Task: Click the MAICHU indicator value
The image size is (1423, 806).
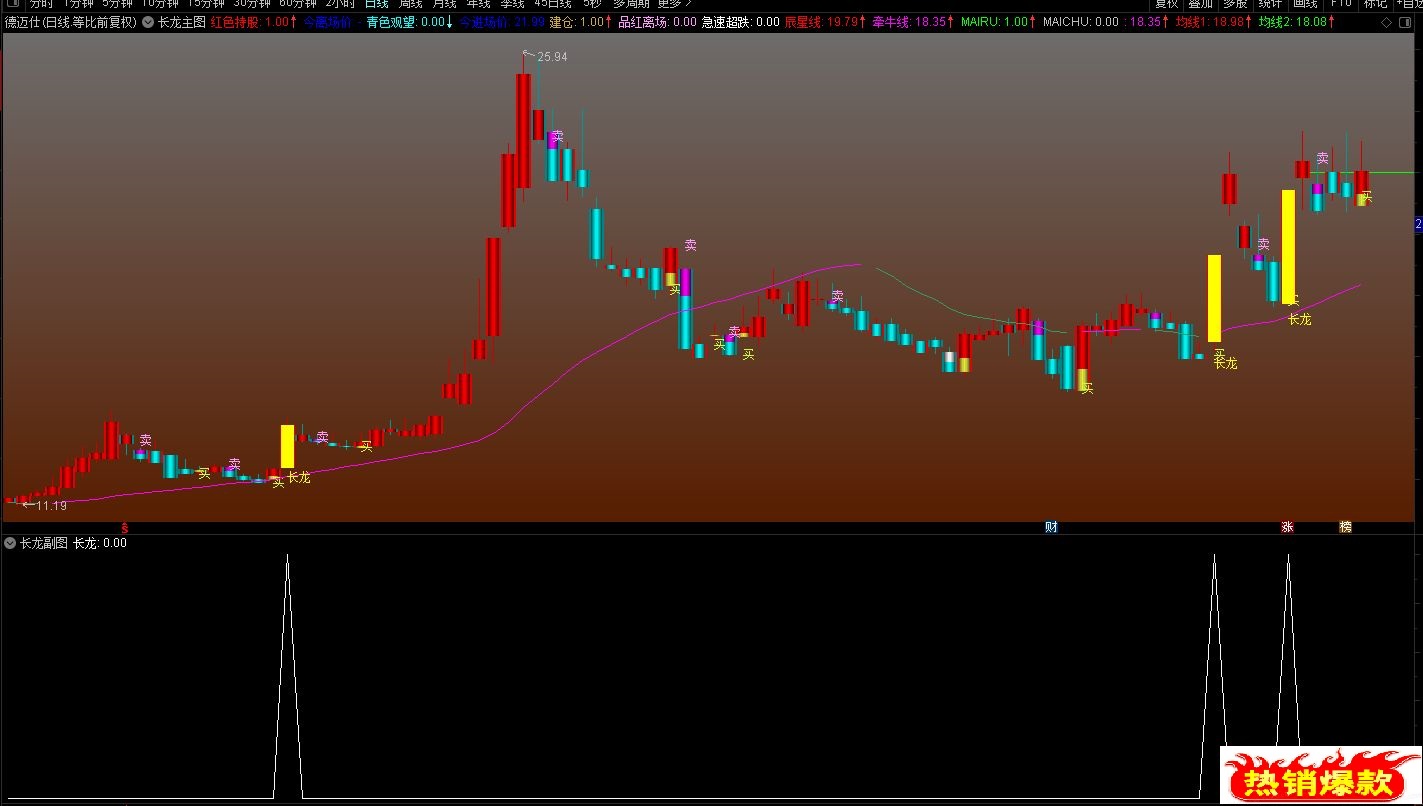Action: [x=1080, y=22]
